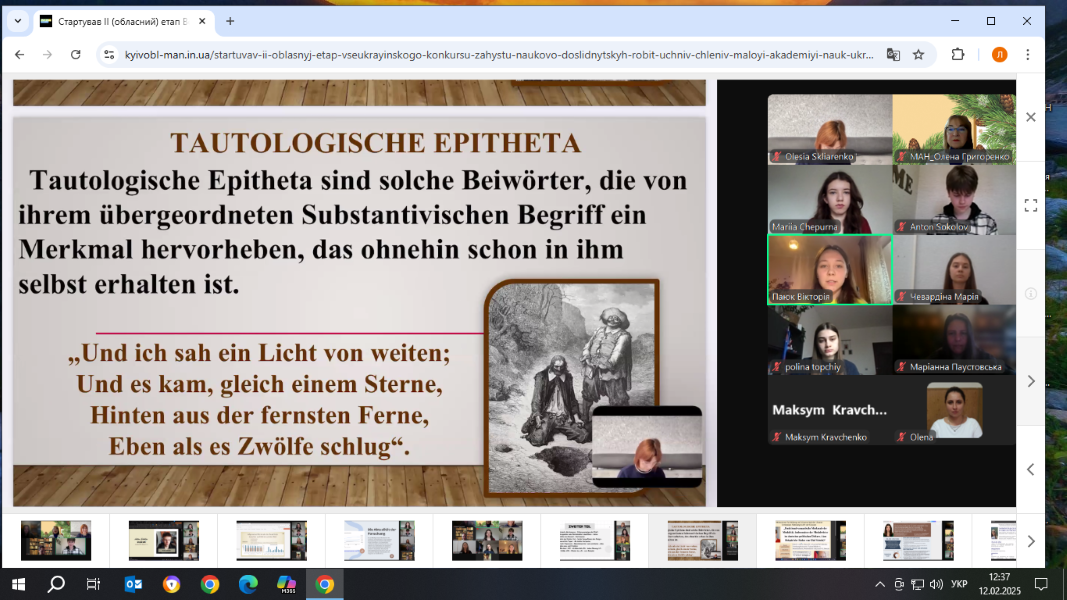Toggle fullscreen mode for the gallery image
Image resolution: width=1067 pixels, height=600 pixels.
pyautogui.click(x=1030, y=205)
